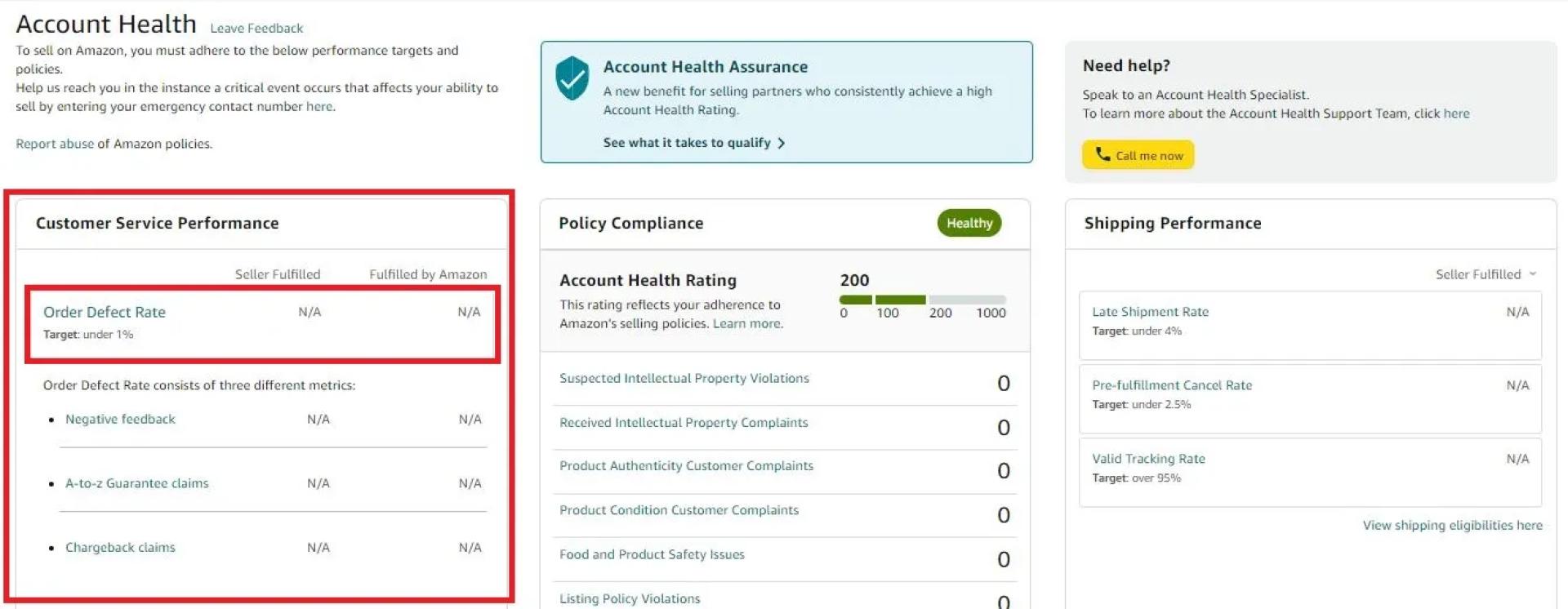Open the Leave Feedback link
The height and width of the screenshot is (609, 1568).
[x=256, y=28]
